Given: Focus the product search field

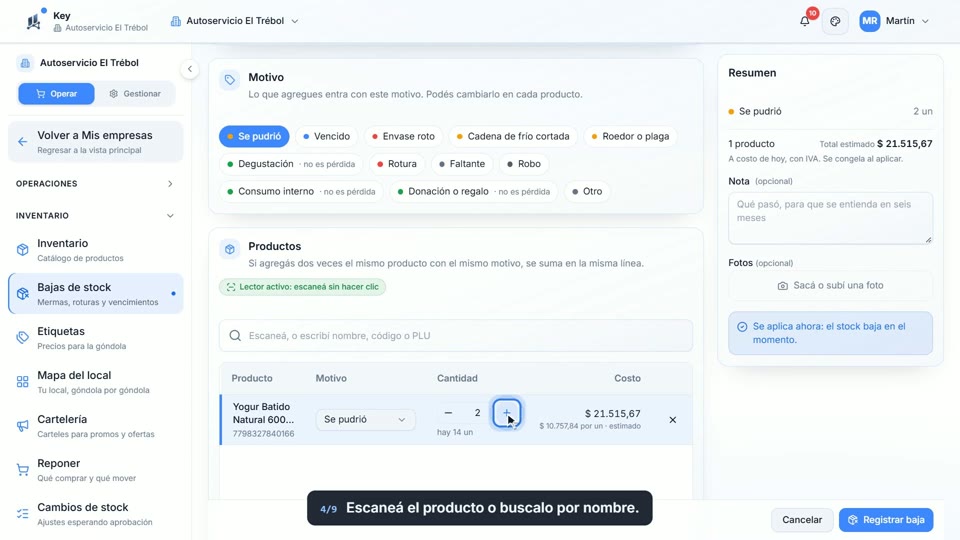Looking at the screenshot, I should pos(456,336).
